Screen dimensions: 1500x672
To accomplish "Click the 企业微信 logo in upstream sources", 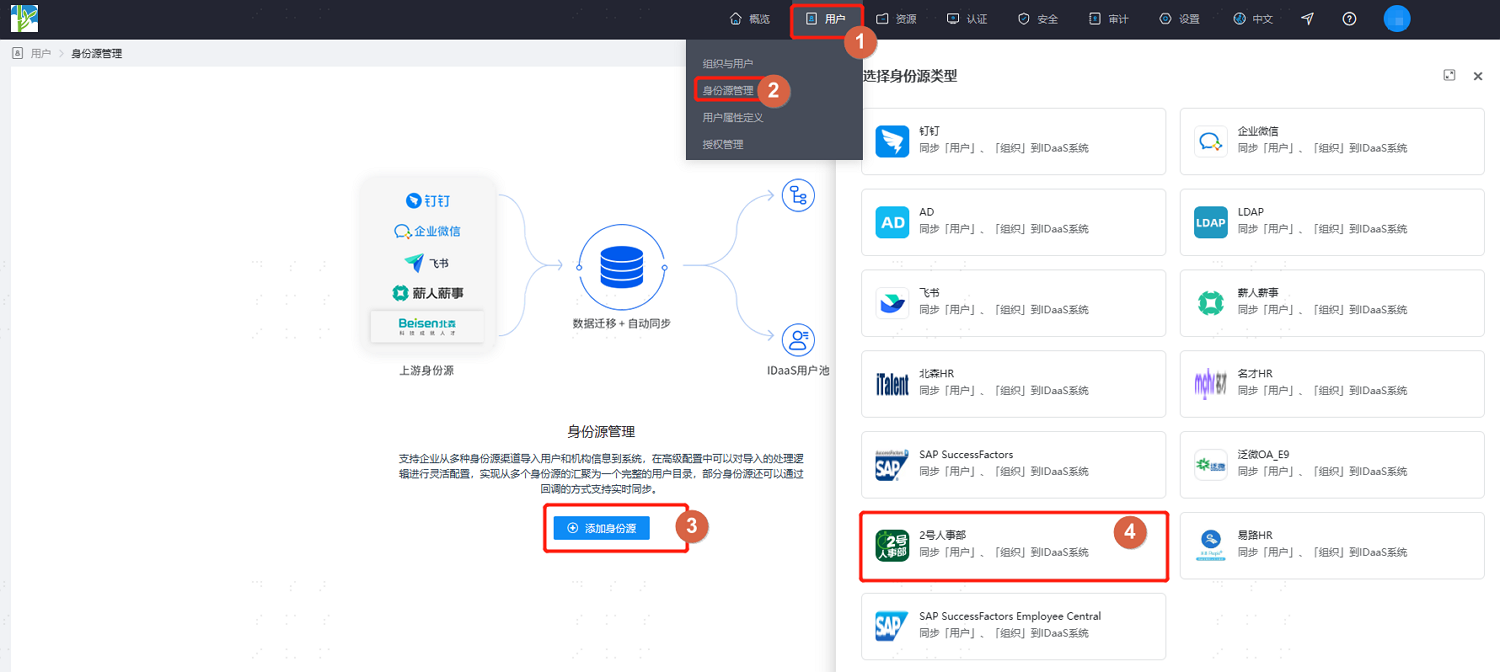I will (x=427, y=231).
